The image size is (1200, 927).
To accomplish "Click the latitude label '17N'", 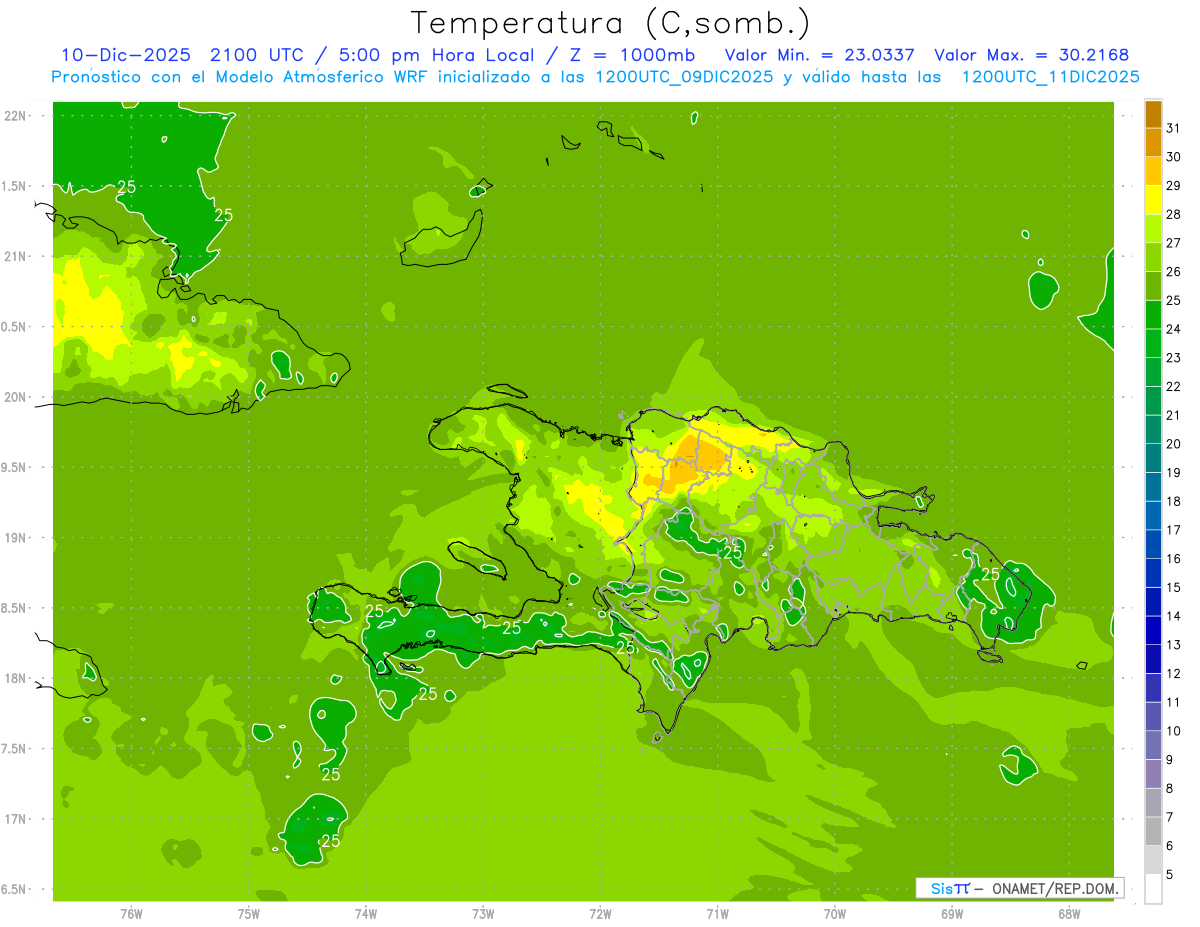I will pos(16,820).
